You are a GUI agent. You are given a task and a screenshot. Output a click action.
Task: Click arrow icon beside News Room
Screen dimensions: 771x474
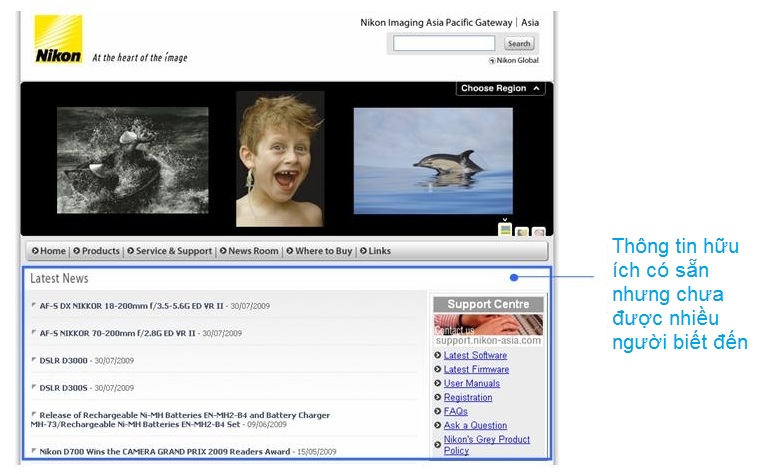click(223, 251)
